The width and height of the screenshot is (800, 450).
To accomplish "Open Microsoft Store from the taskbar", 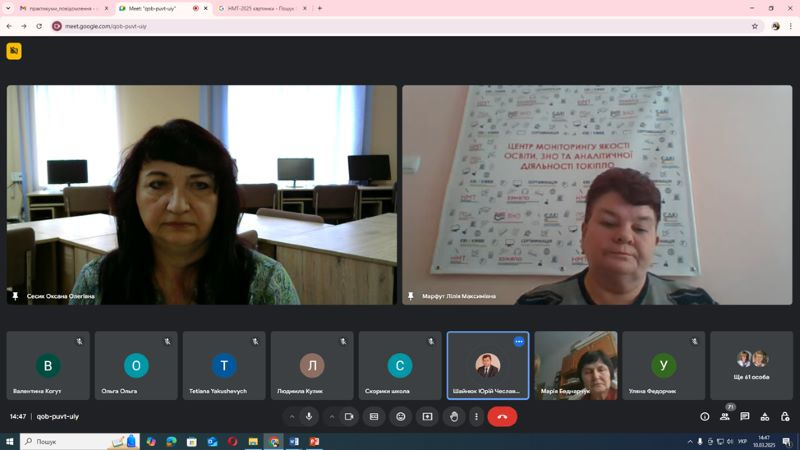I will click(192, 441).
